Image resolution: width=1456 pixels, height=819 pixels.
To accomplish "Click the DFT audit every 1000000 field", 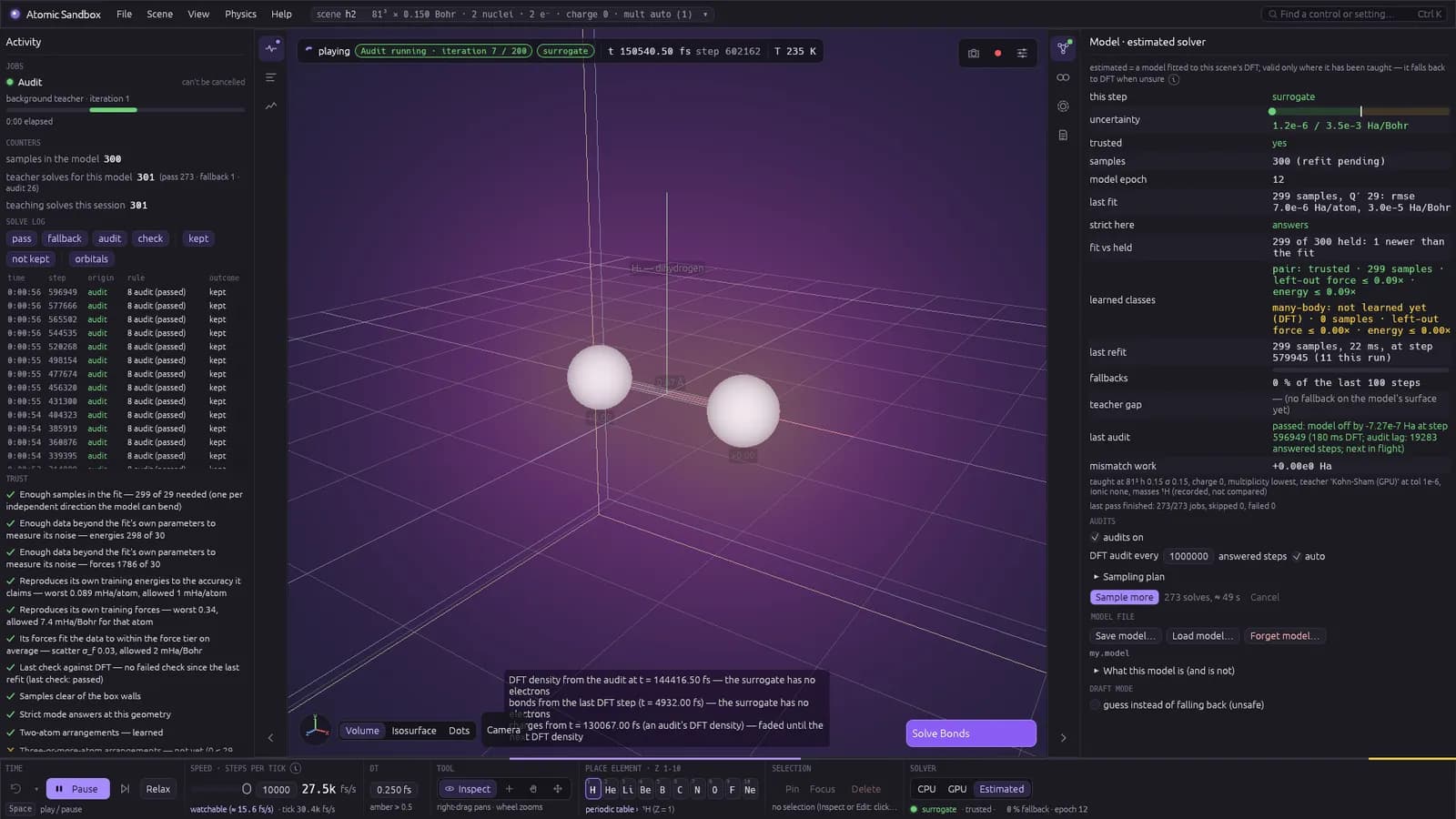I will click(x=1188, y=556).
